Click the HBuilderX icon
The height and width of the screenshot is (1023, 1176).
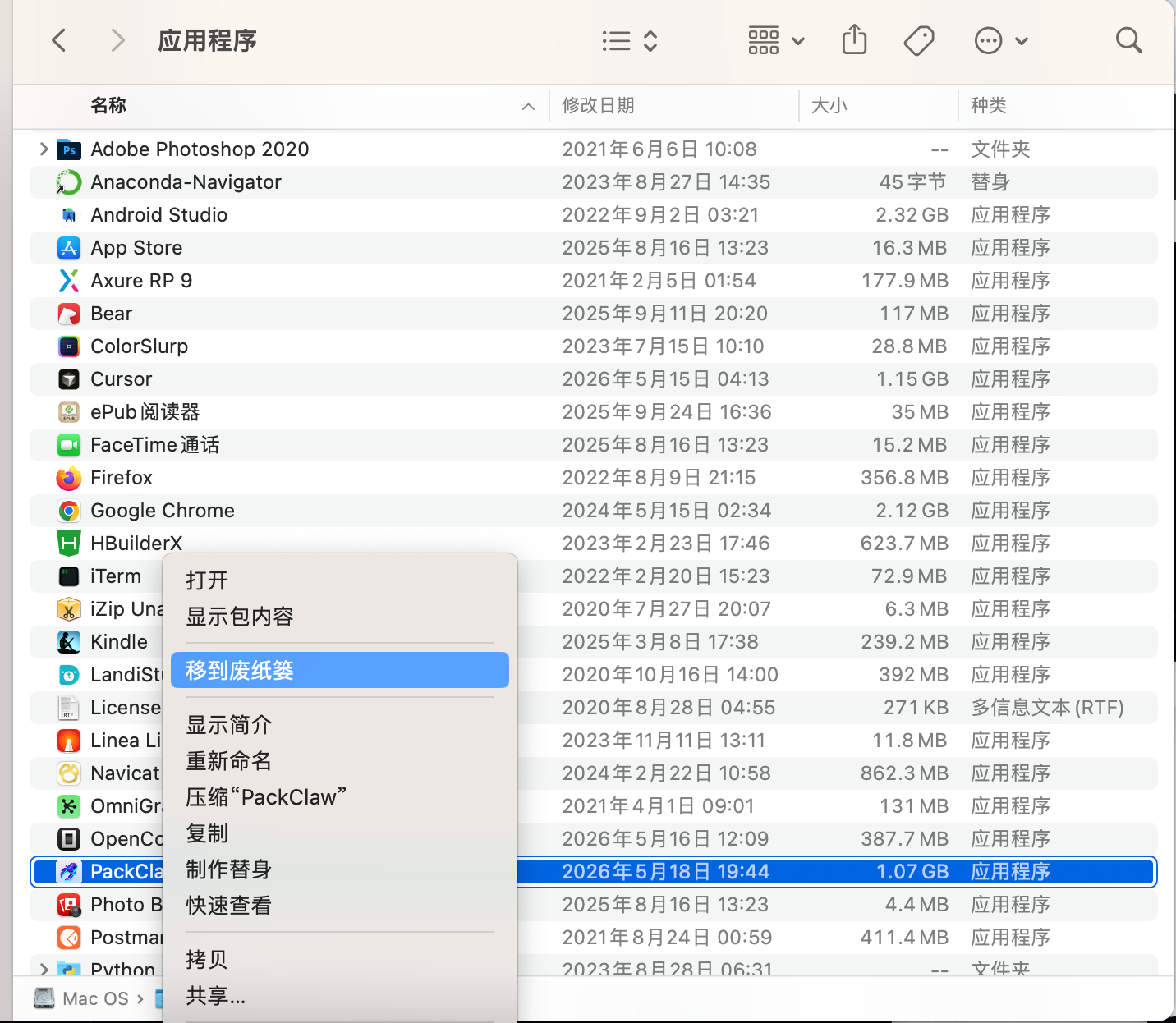69,544
